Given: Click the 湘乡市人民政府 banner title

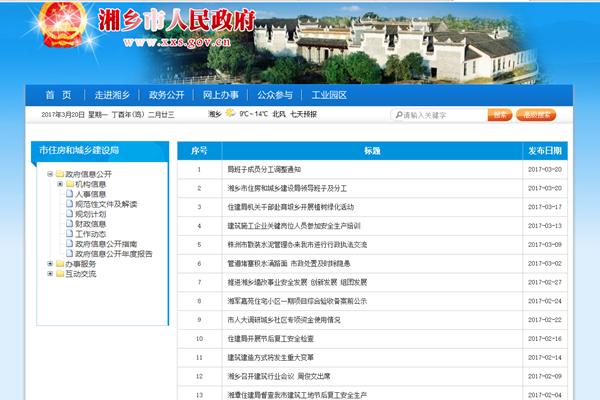Looking at the screenshot, I should click(x=177, y=20).
